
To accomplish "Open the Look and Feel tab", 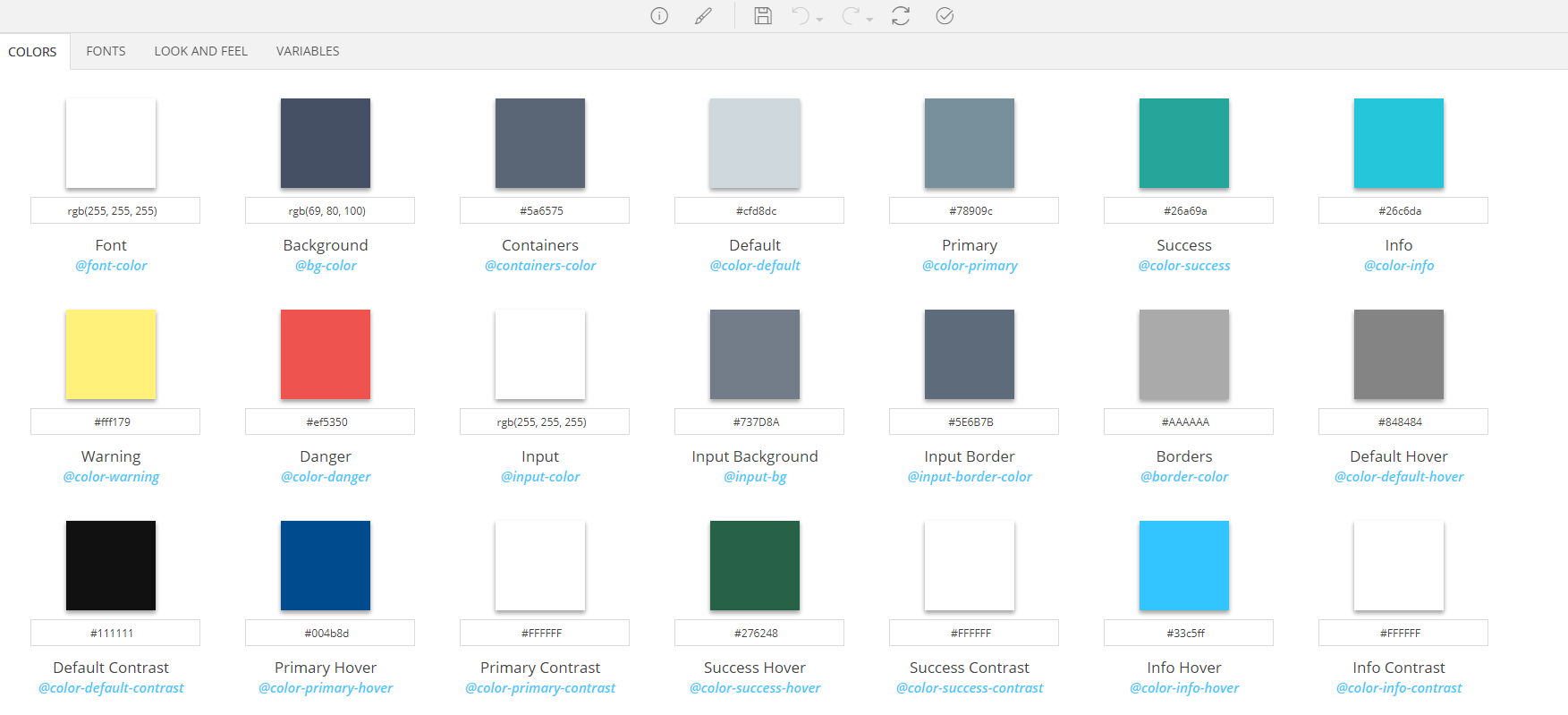I will [200, 51].
